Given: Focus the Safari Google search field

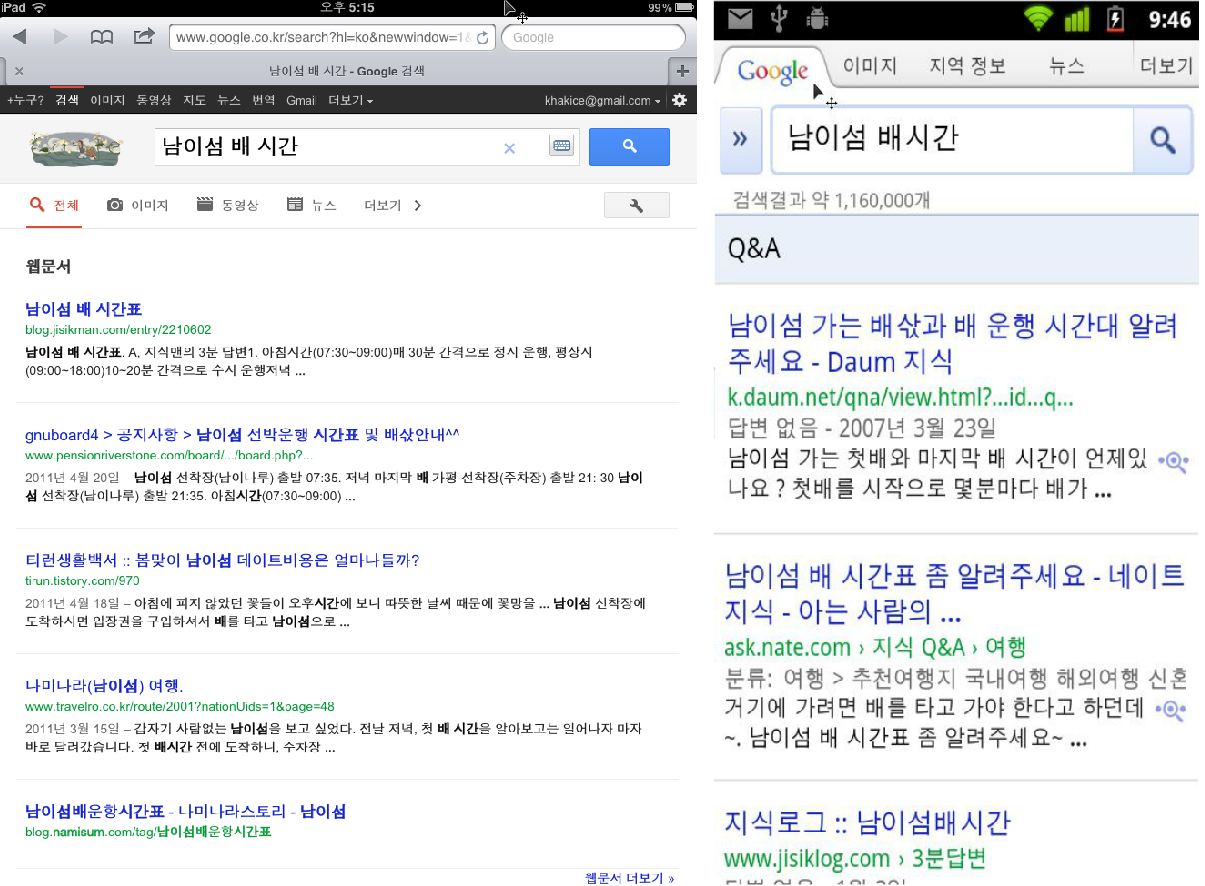Looking at the screenshot, I should [x=593, y=37].
